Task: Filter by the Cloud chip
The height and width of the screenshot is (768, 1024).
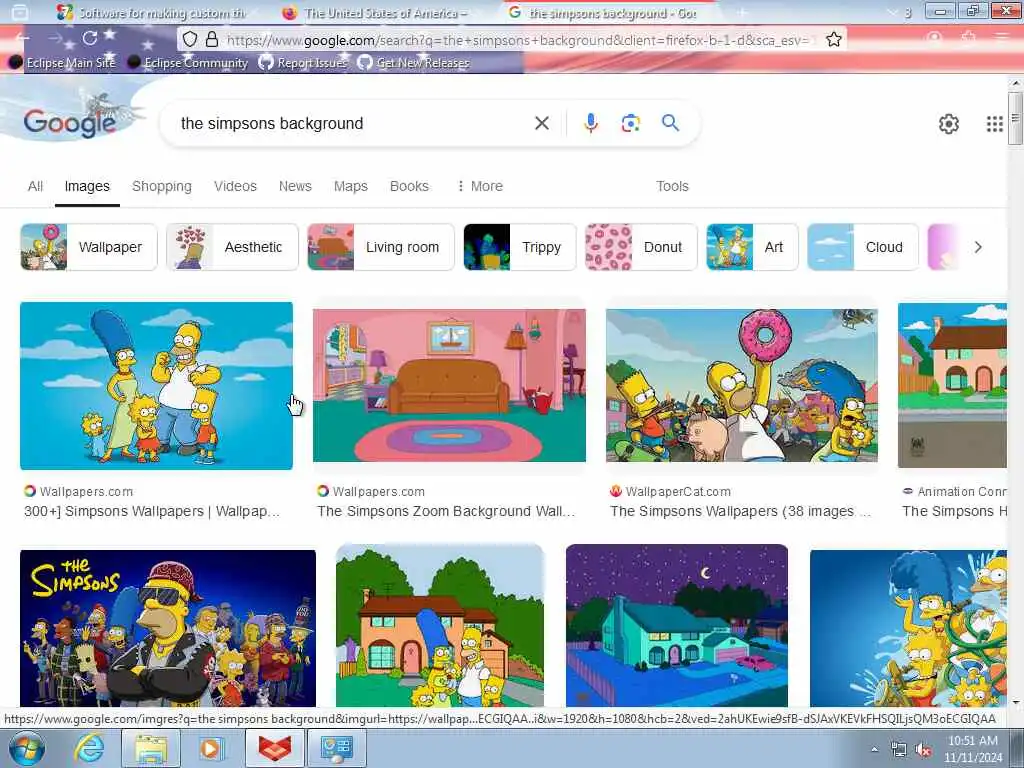Action: [863, 247]
